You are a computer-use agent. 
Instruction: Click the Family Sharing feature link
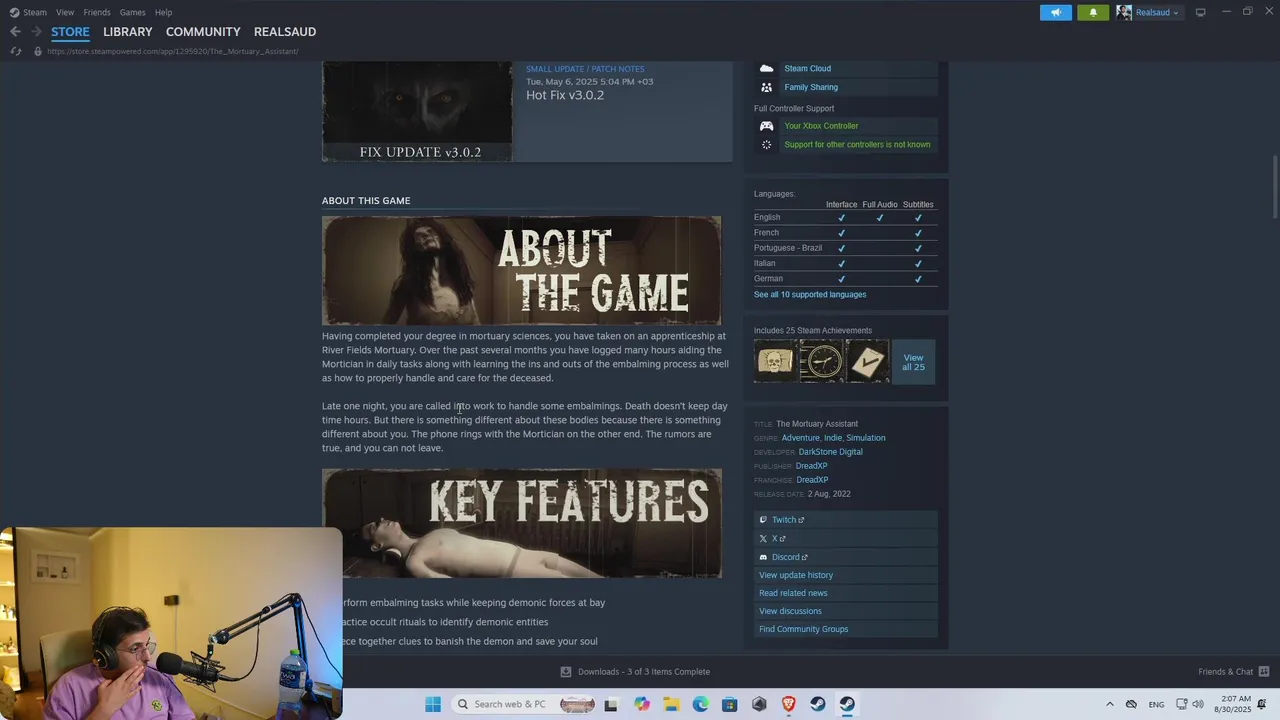point(811,87)
